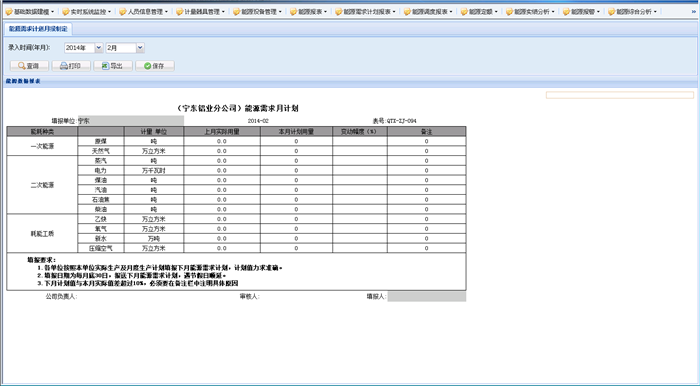This screenshot has width=700, height=386.
Task: Open the 计量器具管理 menu
Action: coord(200,12)
